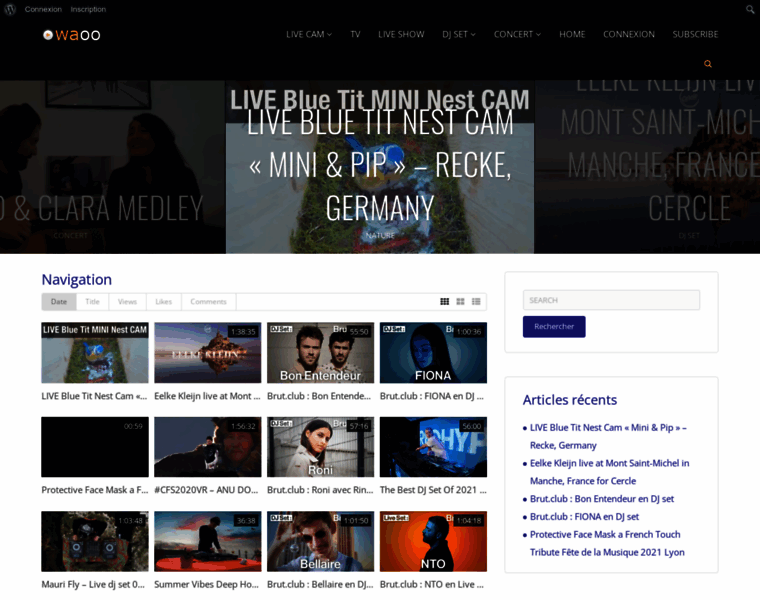This screenshot has width=760, height=600.
Task: Open Summer Vibes 36:38 thumbnail
Action: coord(207,541)
